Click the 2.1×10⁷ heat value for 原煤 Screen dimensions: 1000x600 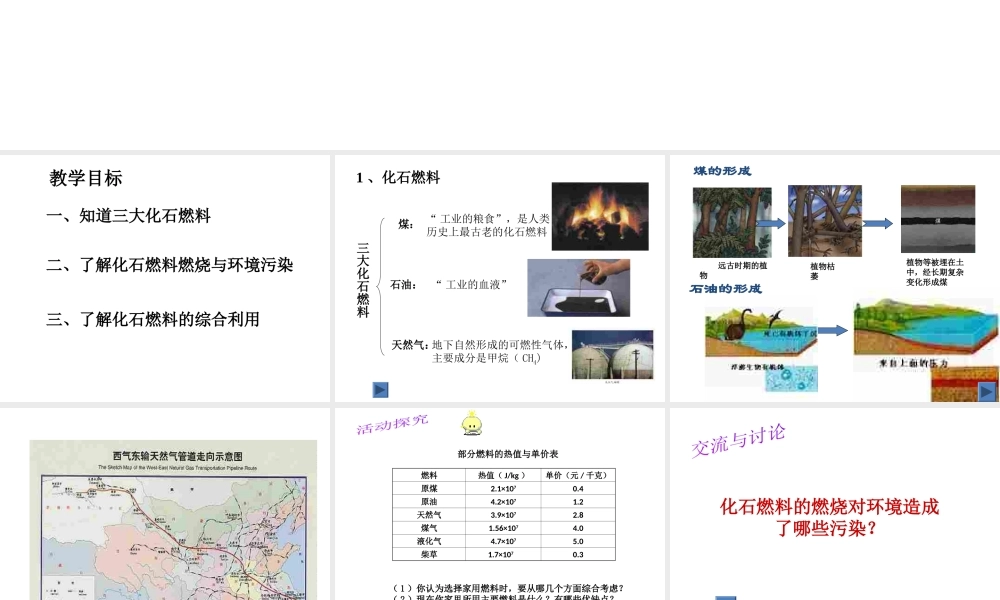[503, 488]
